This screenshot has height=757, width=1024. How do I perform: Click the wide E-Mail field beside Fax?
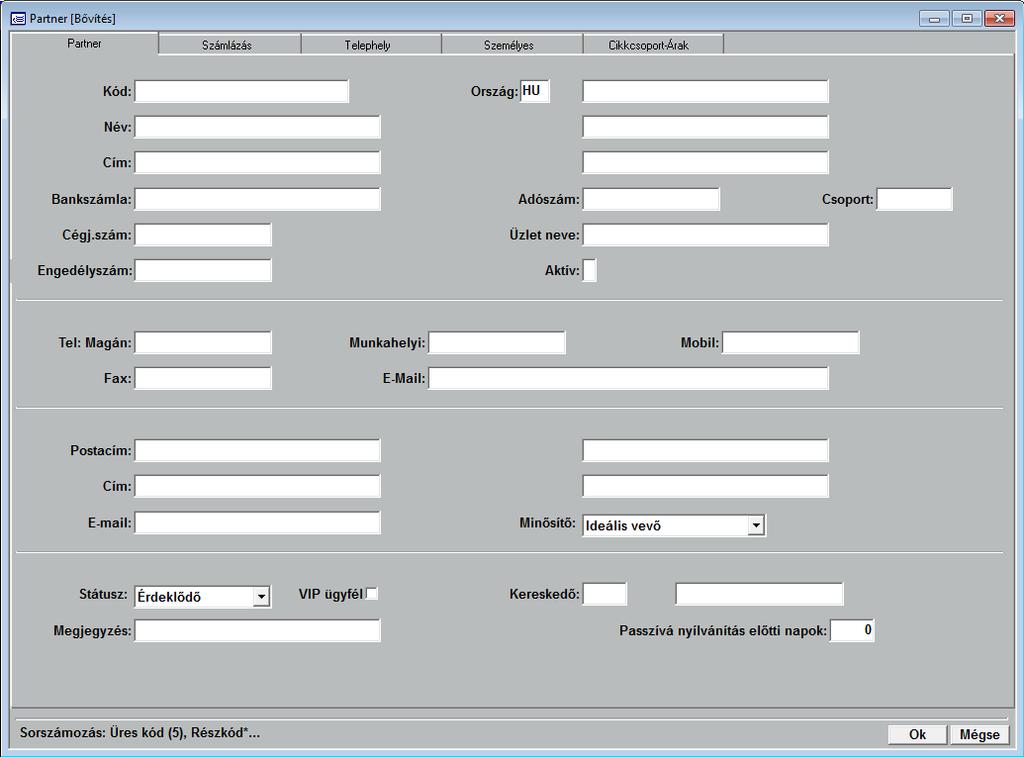pos(628,378)
